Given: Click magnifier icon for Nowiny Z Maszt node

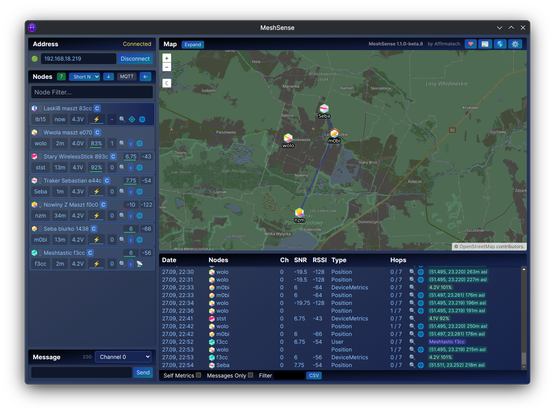Looking at the screenshot, I should tap(122, 215).
